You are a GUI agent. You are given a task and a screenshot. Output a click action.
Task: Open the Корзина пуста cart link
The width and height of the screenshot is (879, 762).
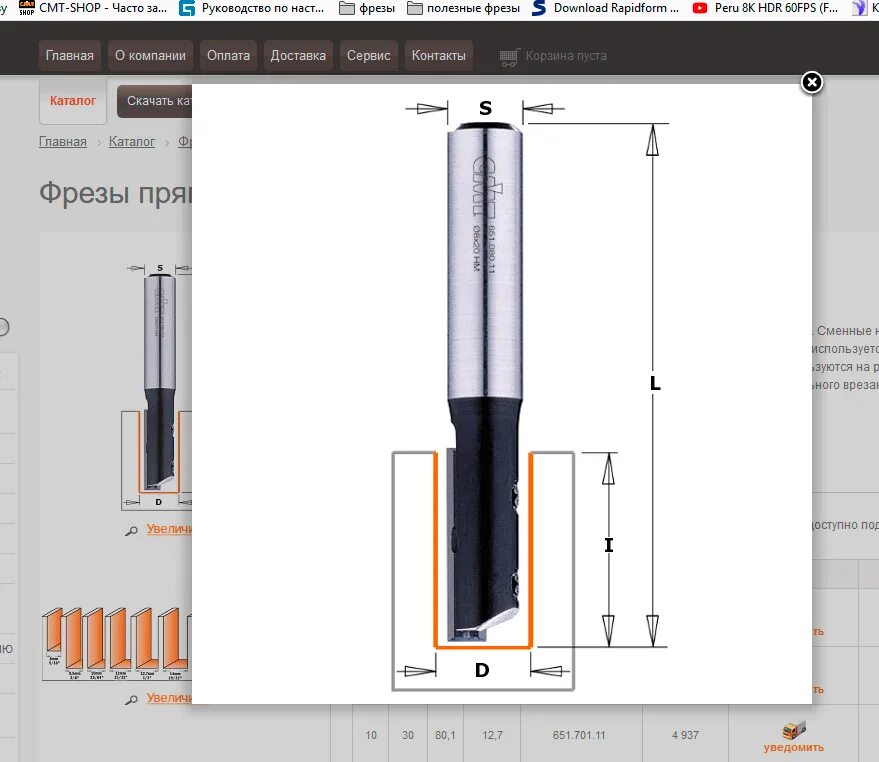tap(566, 56)
